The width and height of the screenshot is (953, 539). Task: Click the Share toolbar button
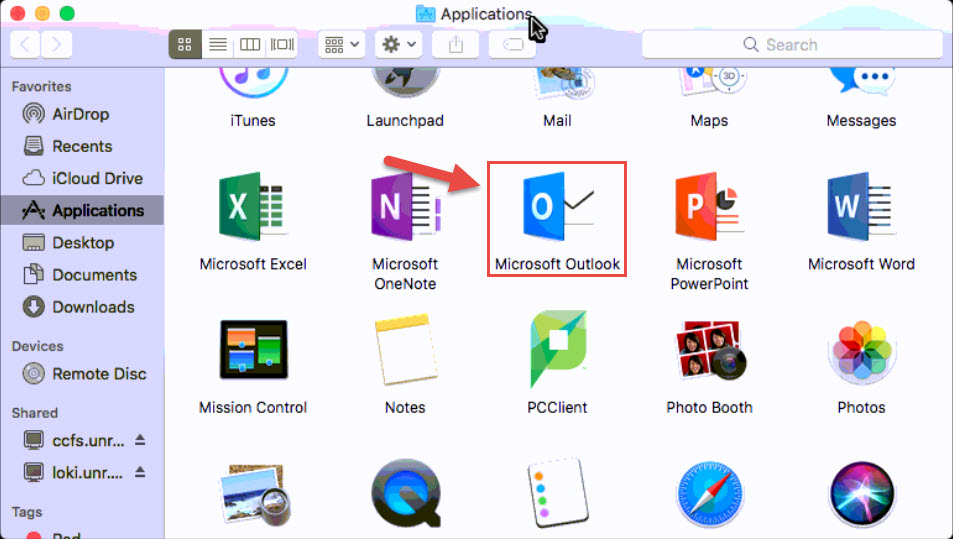(x=456, y=44)
